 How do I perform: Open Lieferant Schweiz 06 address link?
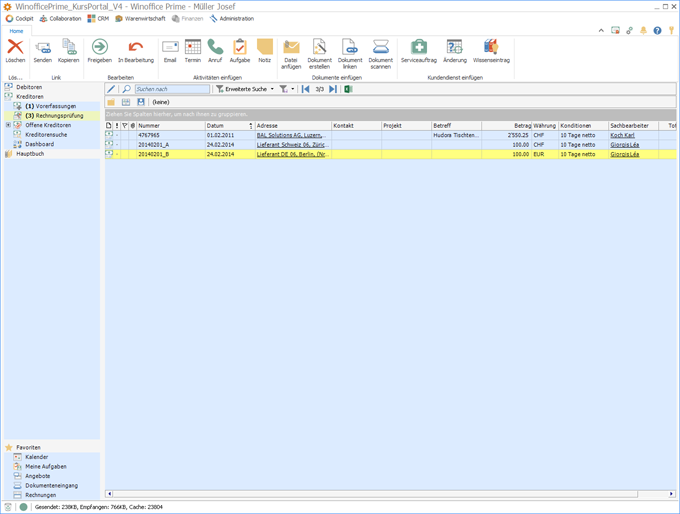pos(293,145)
